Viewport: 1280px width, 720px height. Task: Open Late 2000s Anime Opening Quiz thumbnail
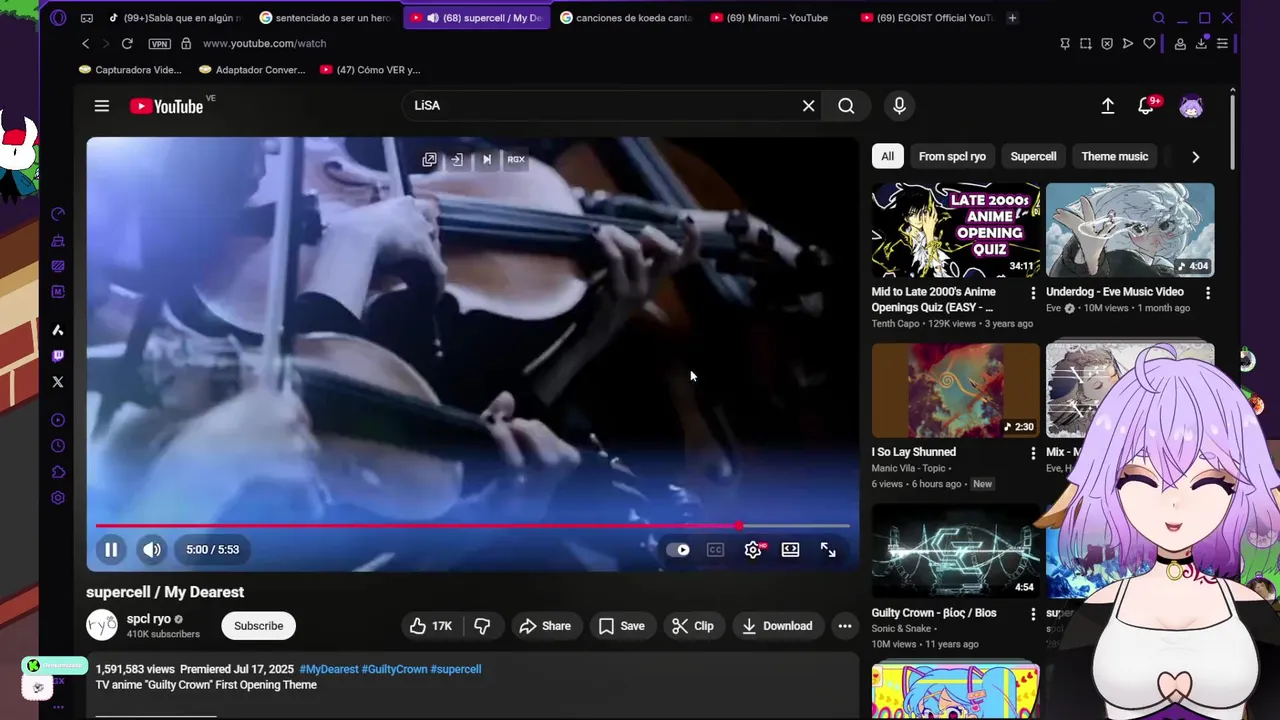[x=956, y=230]
